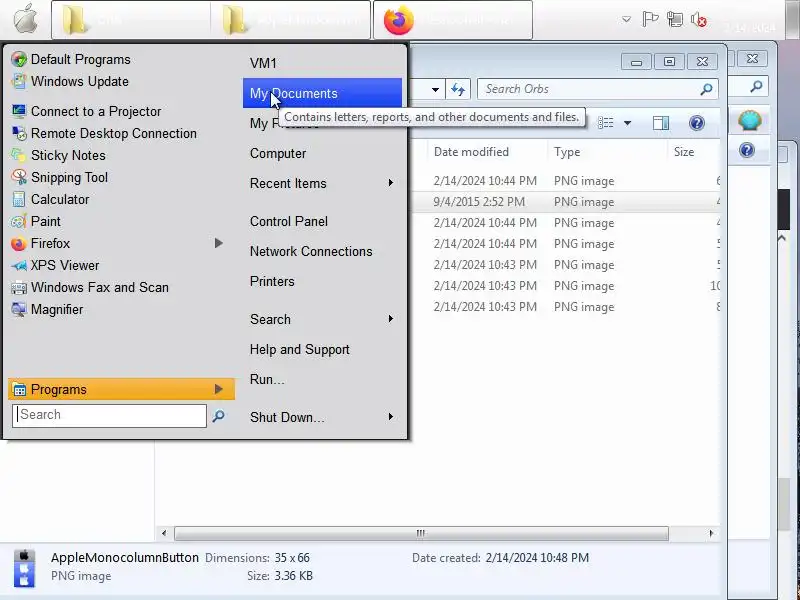
Task: Open Network Connections
Action: pyautogui.click(x=311, y=252)
